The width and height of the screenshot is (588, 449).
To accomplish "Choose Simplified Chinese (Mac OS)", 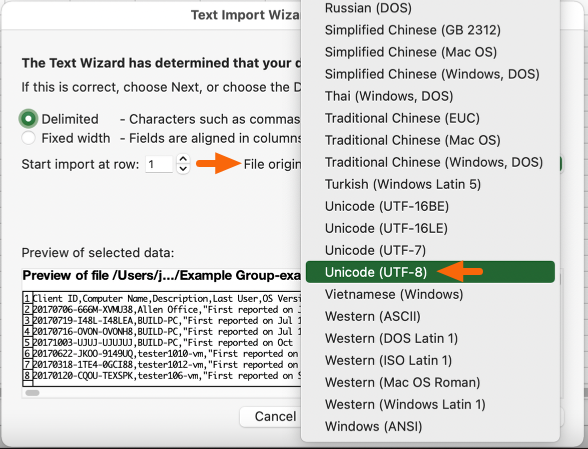I will (430, 52).
